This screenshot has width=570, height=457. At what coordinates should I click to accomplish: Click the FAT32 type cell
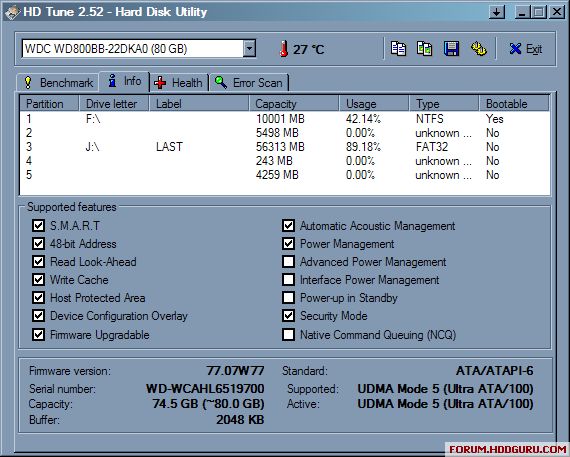pos(432,147)
